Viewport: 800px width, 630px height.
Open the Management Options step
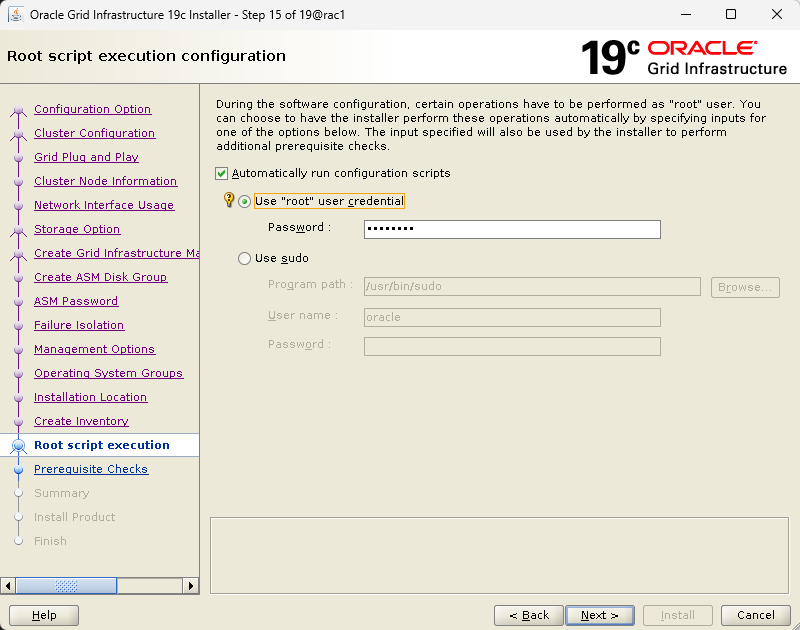[x=94, y=349]
